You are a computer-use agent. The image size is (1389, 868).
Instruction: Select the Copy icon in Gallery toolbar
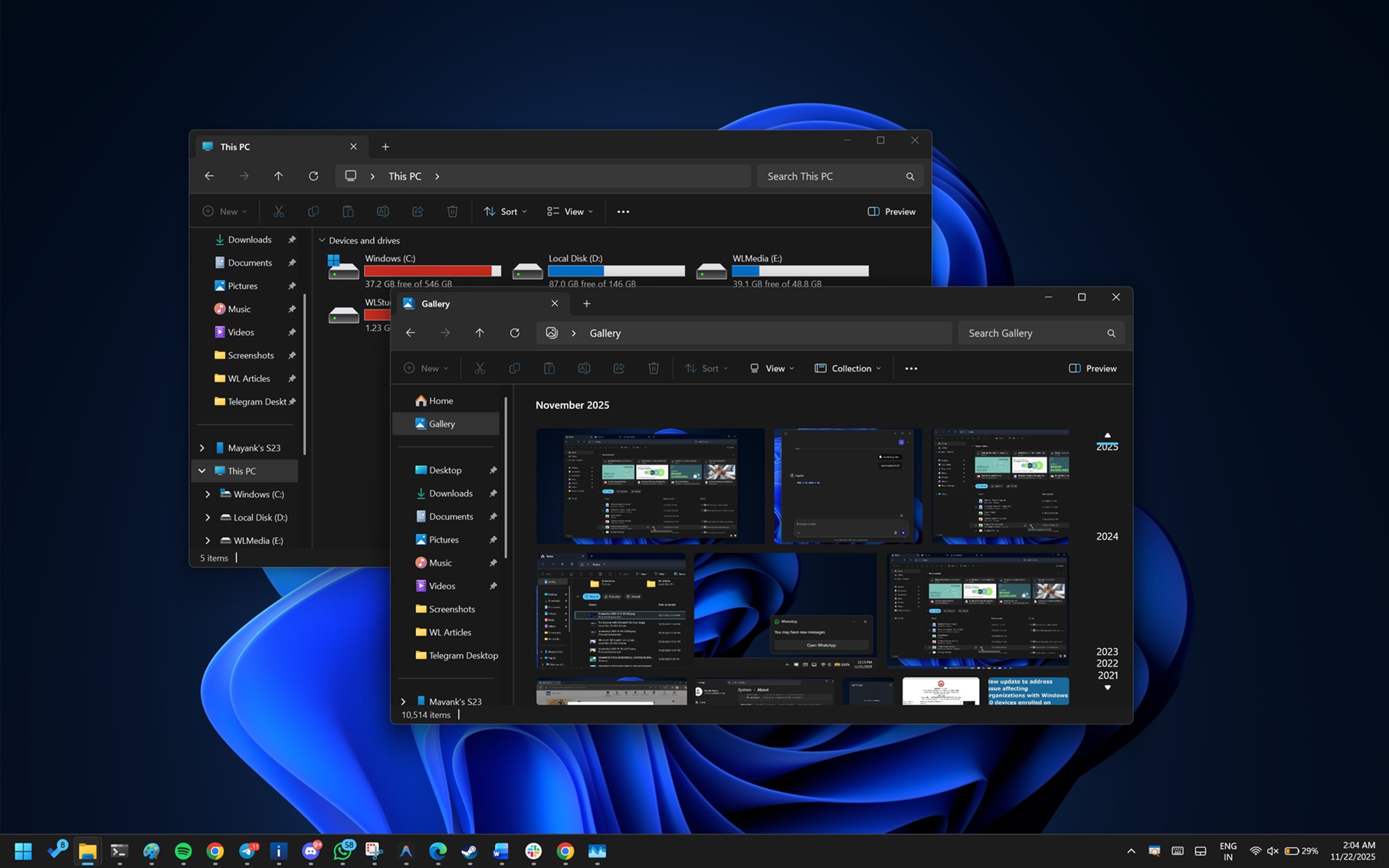(514, 368)
